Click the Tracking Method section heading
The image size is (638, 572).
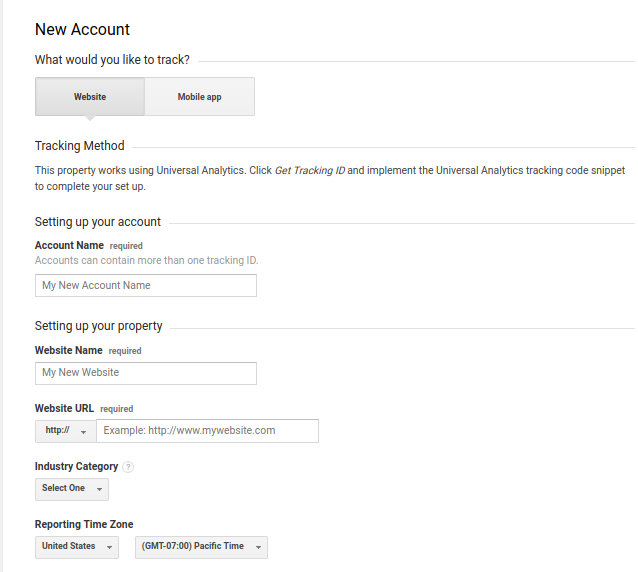pyautogui.click(x=80, y=146)
